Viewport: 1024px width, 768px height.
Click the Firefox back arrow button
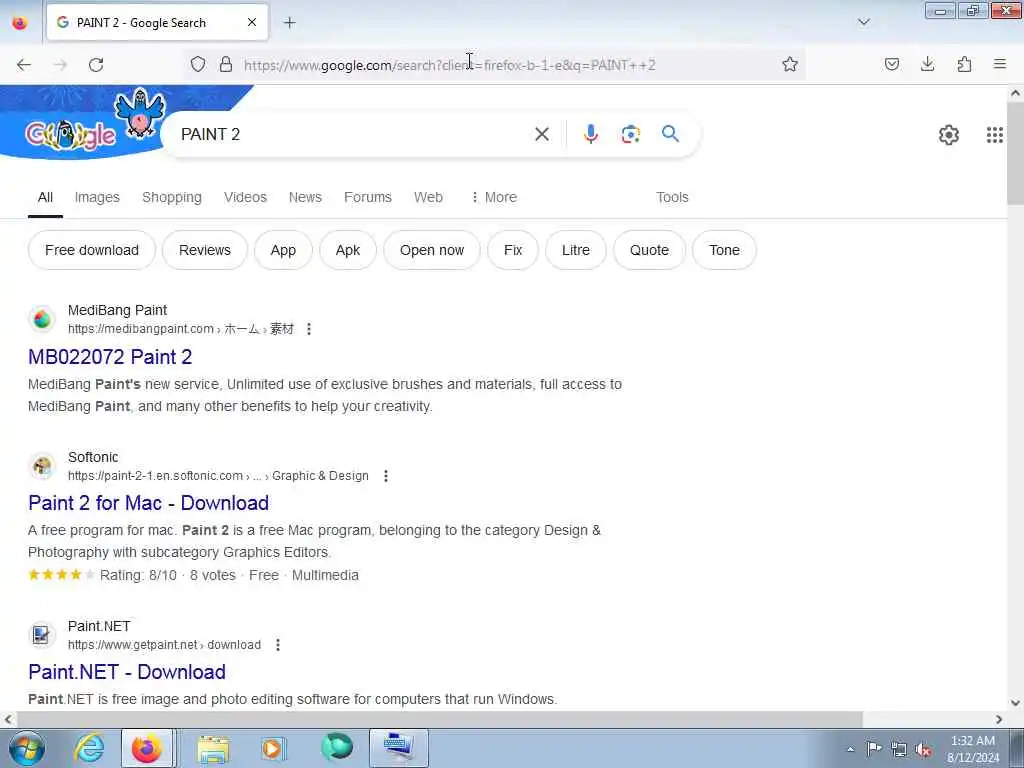[24, 65]
